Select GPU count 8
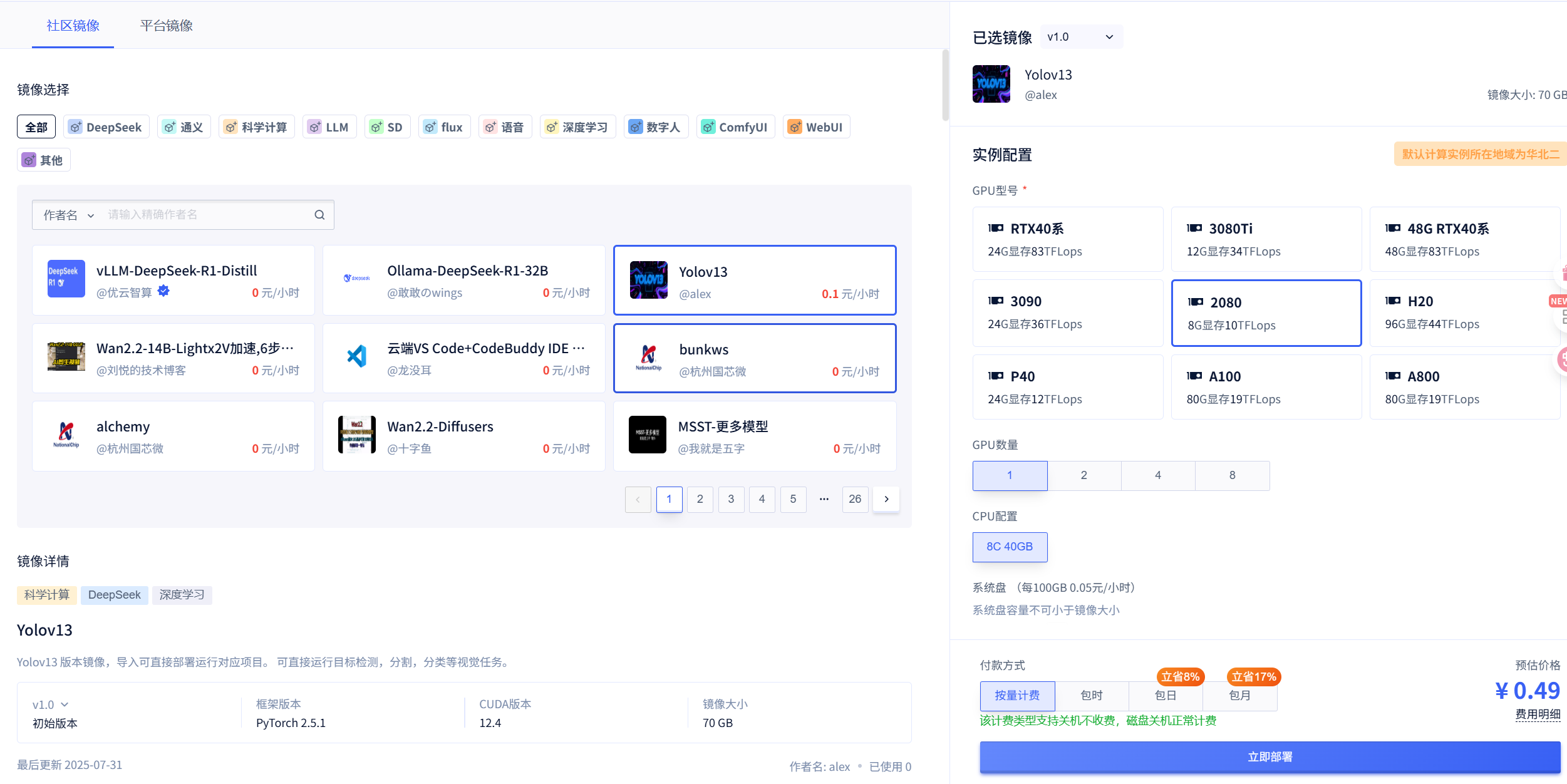Viewport: 1567px width, 784px height. (x=1233, y=476)
